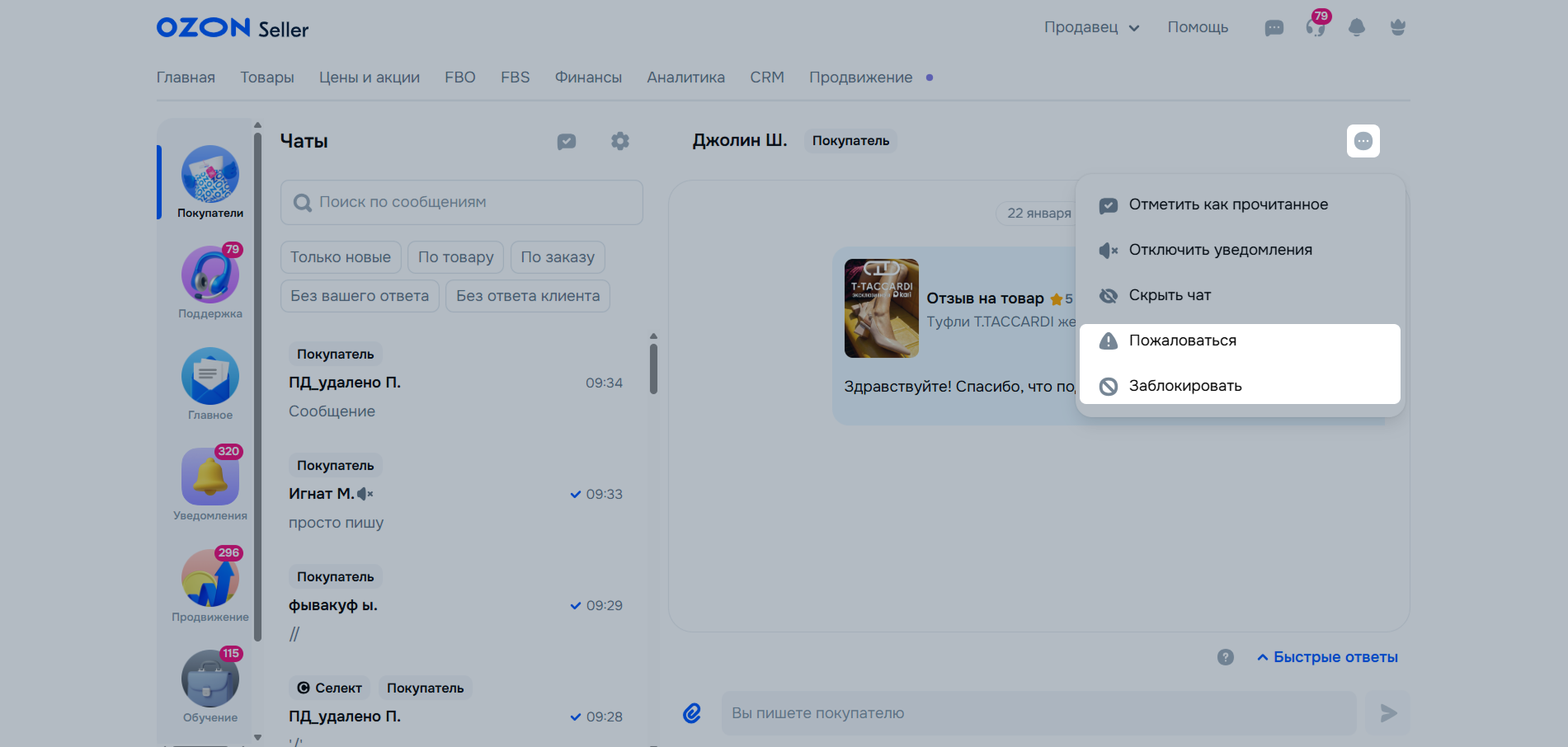The width and height of the screenshot is (1568, 747).
Task: Toggle the Только новые filter
Action: tap(341, 257)
